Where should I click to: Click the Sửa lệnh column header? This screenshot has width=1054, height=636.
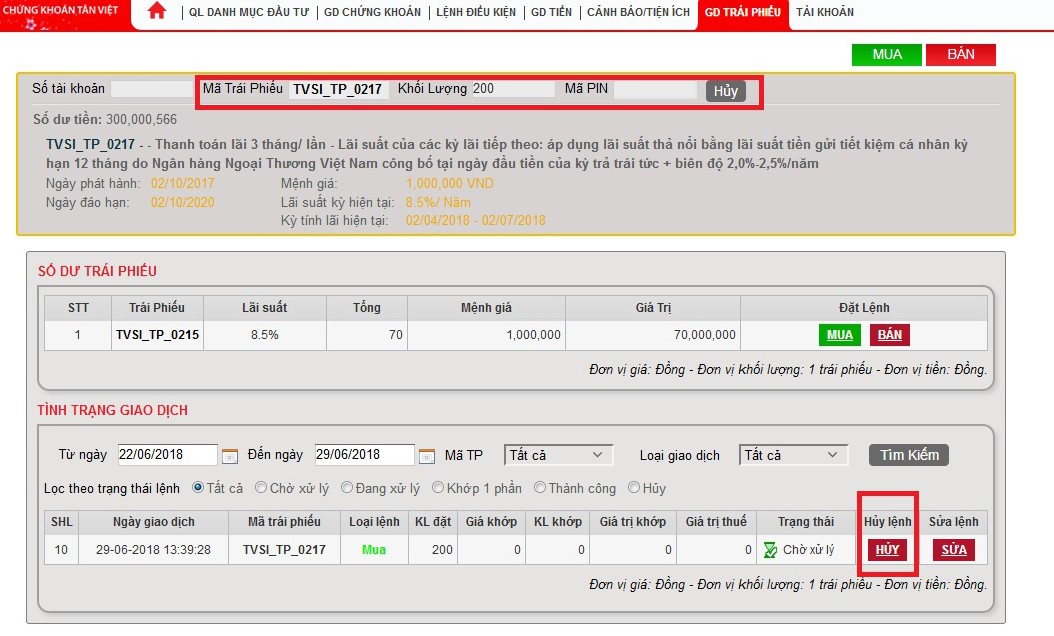coord(953,522)
